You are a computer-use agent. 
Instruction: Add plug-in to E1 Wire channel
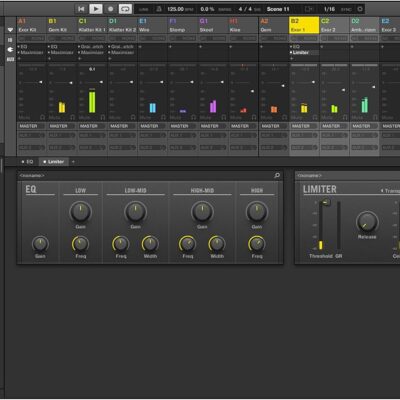point(140,47)
